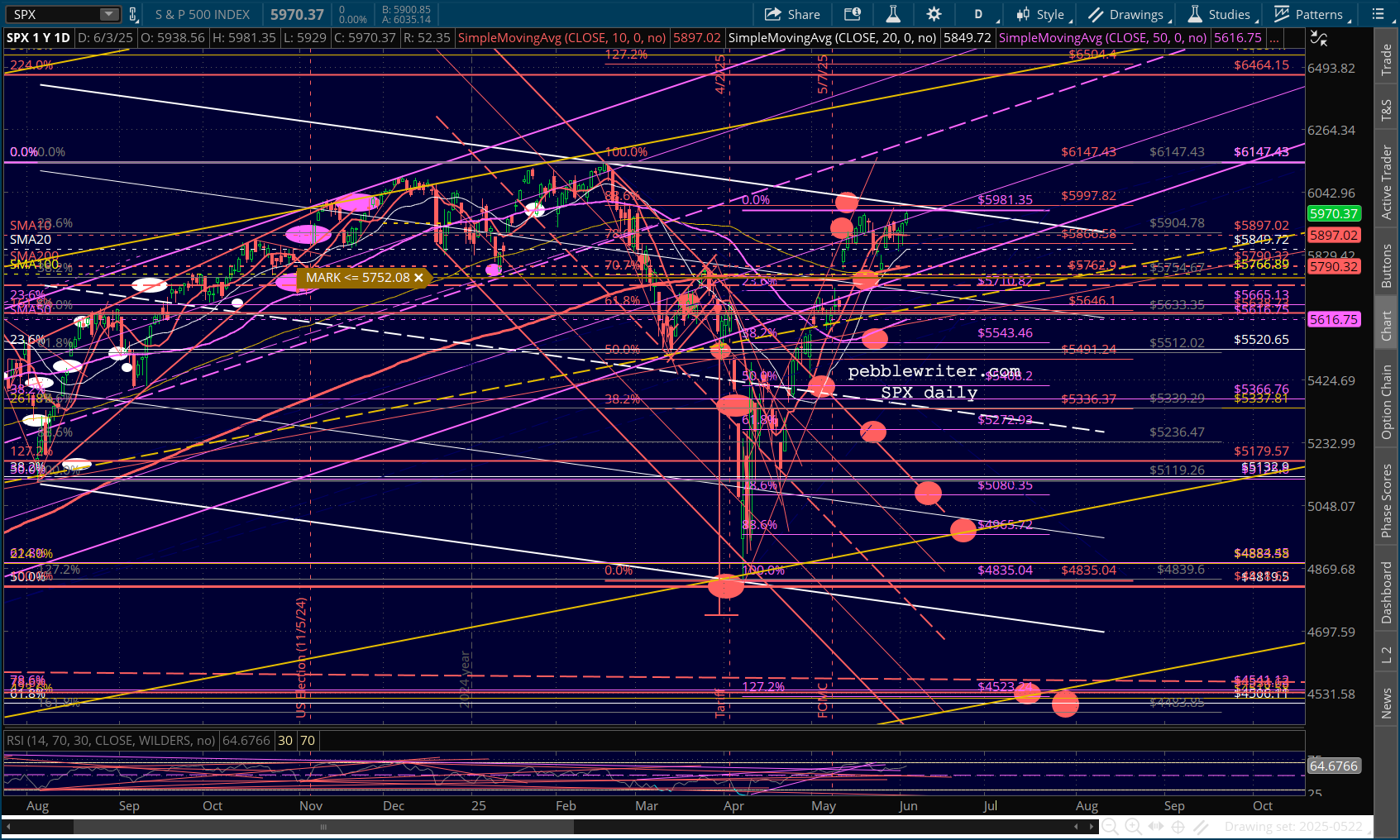Click the RSI overbought level 70 box
The height and width of the screenshot is (840, 1400).
coord(308,740)
